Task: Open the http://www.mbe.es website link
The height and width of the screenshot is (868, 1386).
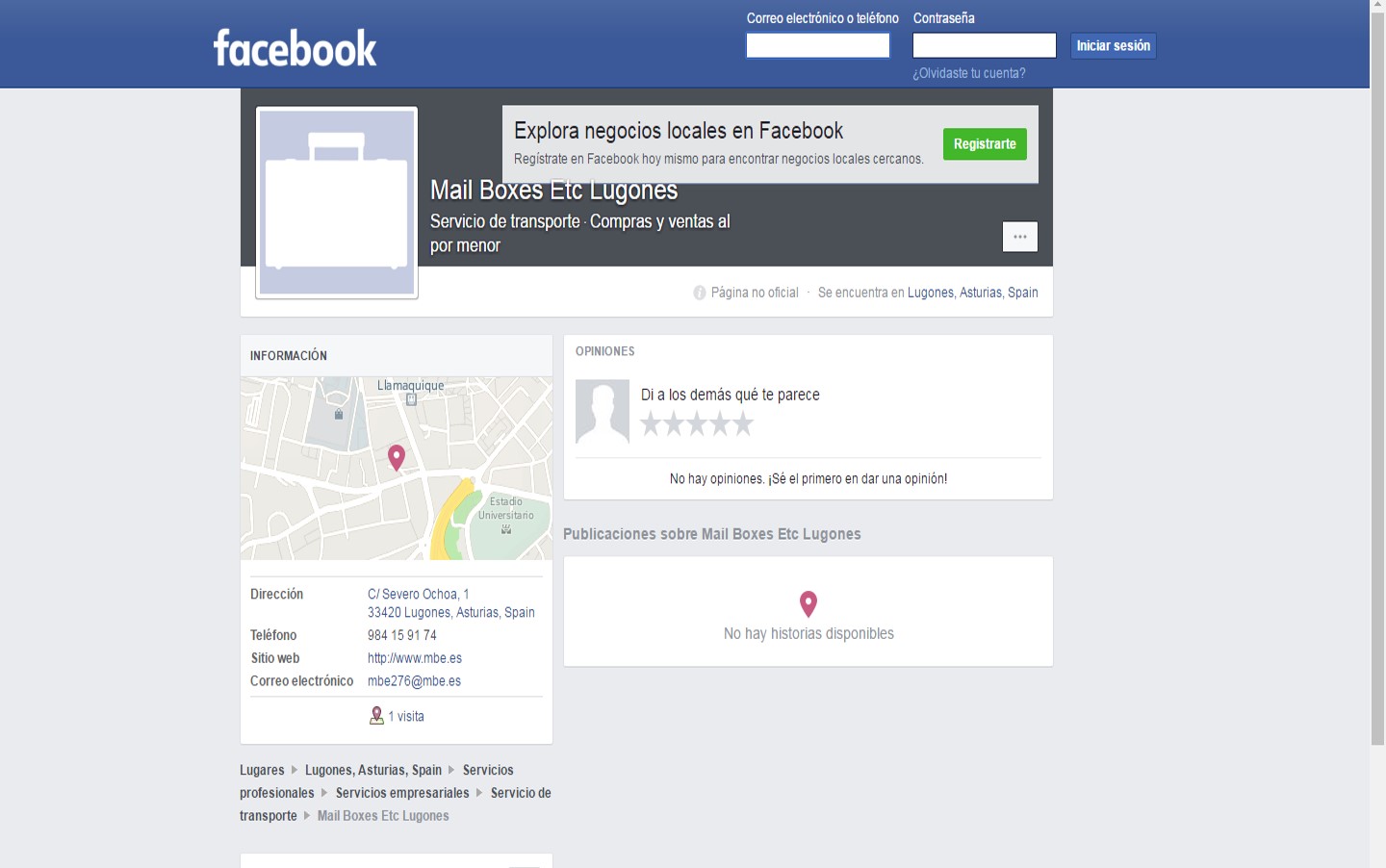Action: 415,658
